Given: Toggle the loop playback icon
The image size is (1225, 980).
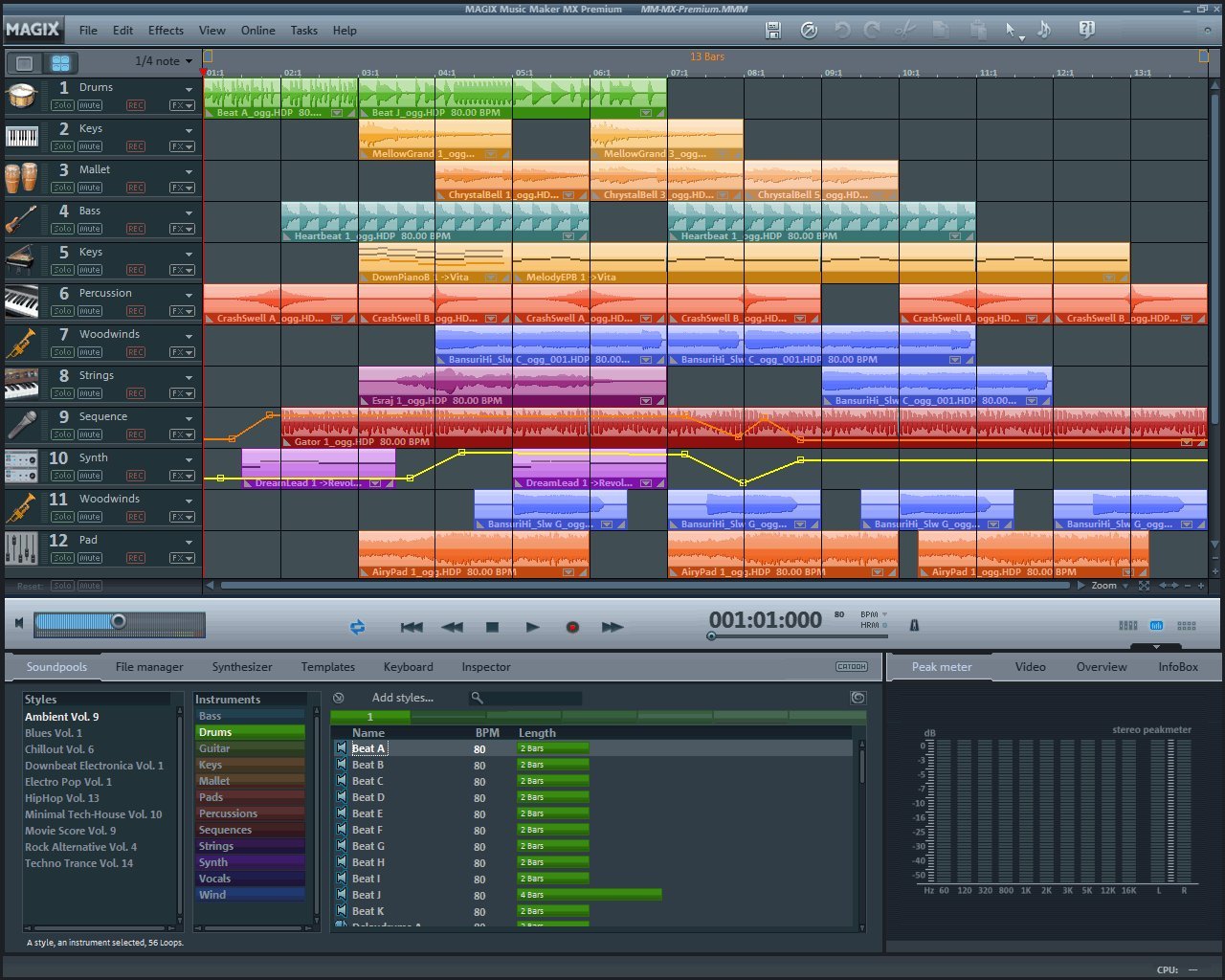Looking at the screenshot, I should 357,627.
